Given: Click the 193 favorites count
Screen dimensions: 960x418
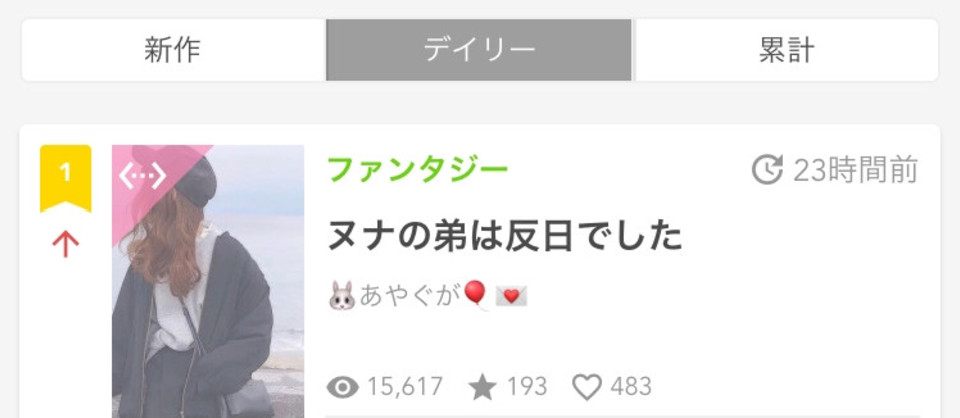Looking at the screenshot, I should click(x=527, y=387).
